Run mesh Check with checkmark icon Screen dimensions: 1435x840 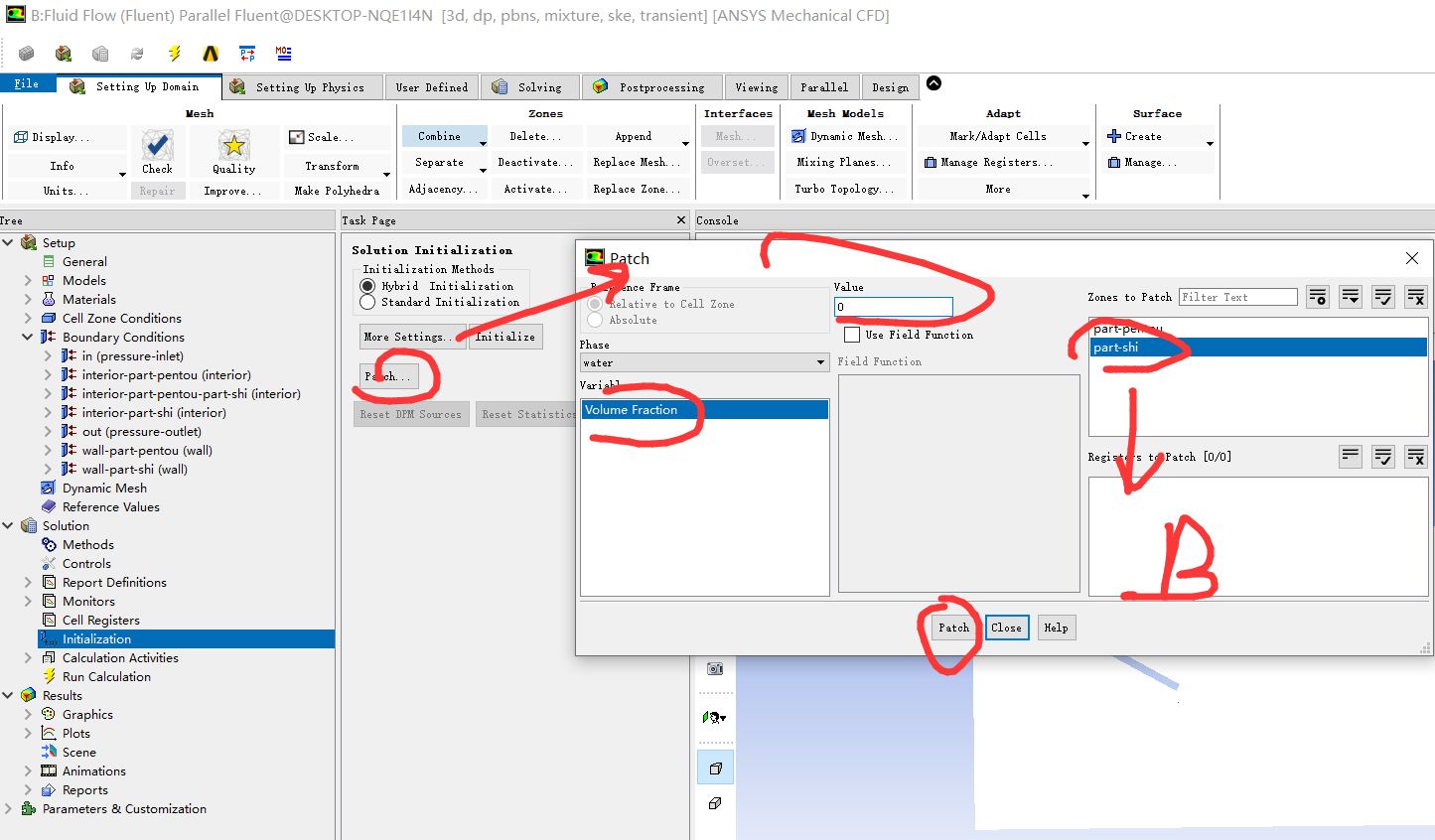click(x=157, y=153)
